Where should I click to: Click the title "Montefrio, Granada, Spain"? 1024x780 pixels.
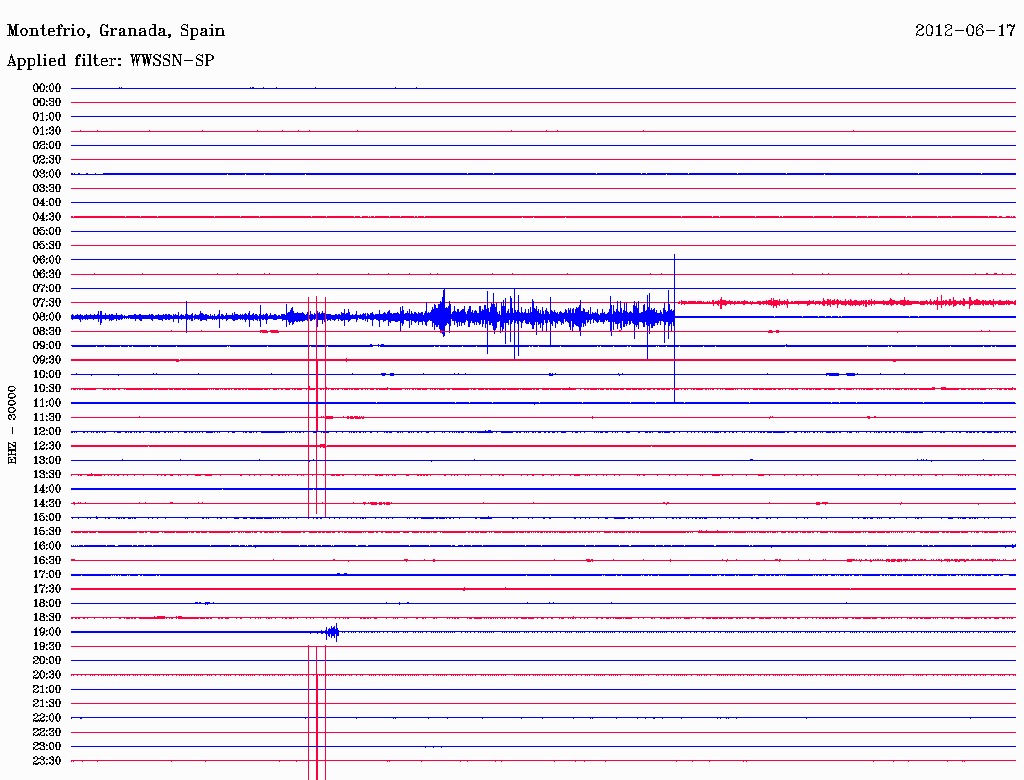pos(116,31)
